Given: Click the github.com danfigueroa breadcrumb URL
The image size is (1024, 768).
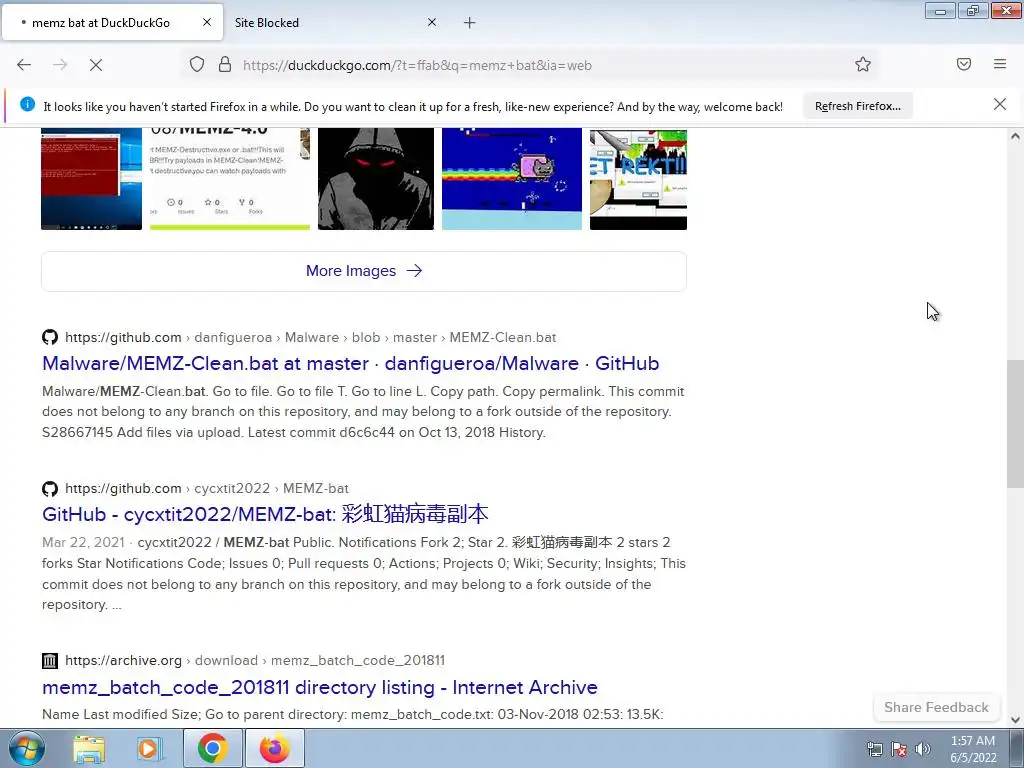Looking at the screenshot, I should [311, 338].
